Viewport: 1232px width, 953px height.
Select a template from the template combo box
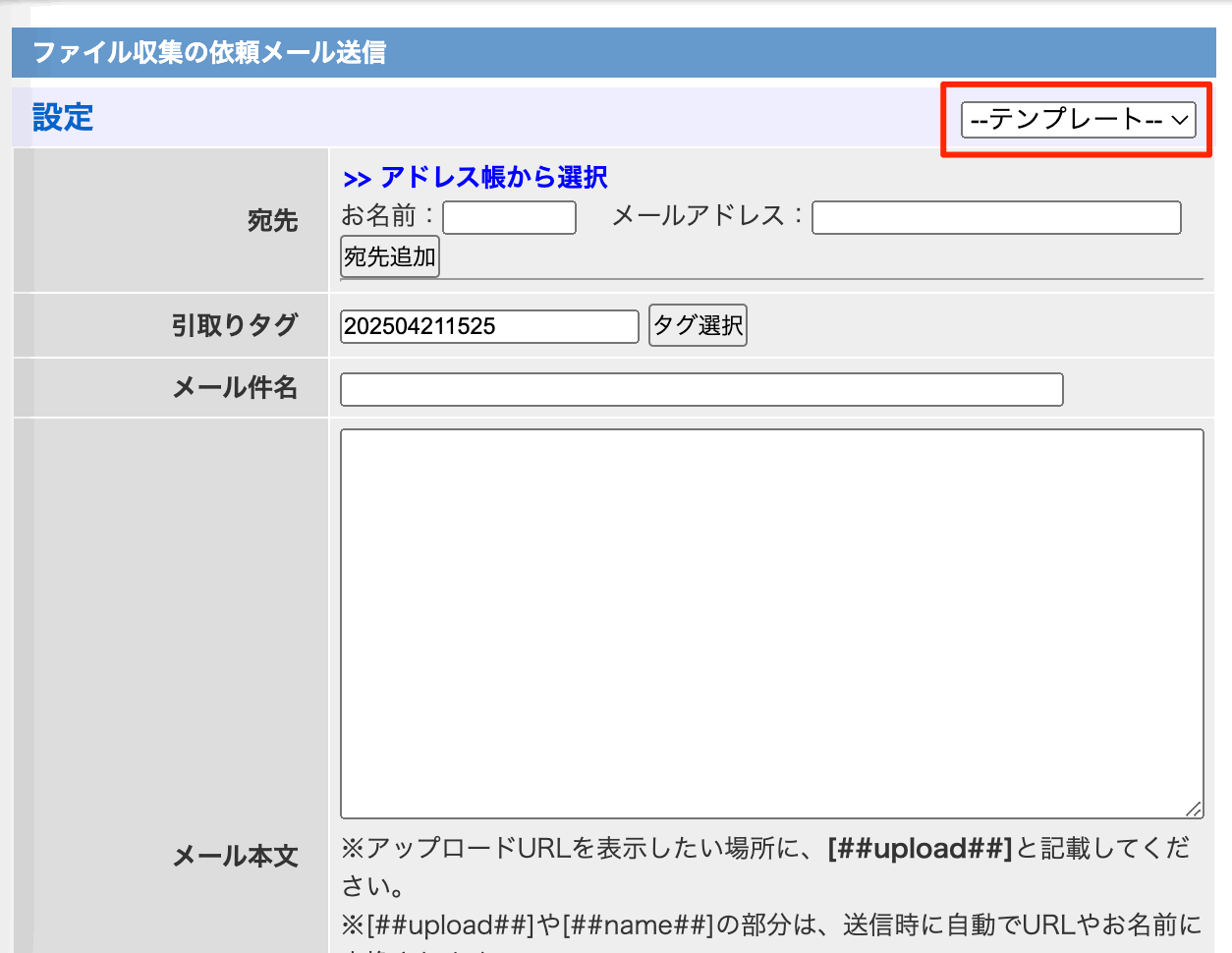pyautogui.click(x=1077, y=119)
